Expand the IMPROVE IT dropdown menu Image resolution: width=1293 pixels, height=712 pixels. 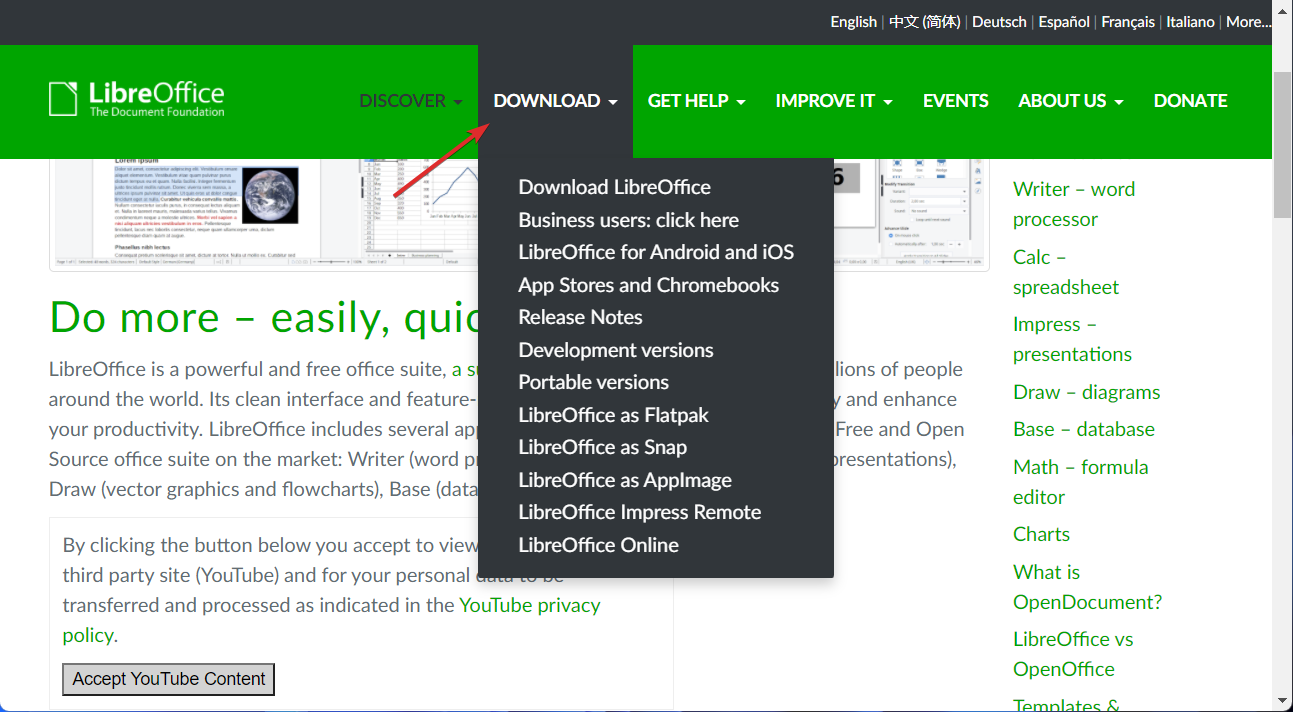pyautogui.click(x=833, y=100)
